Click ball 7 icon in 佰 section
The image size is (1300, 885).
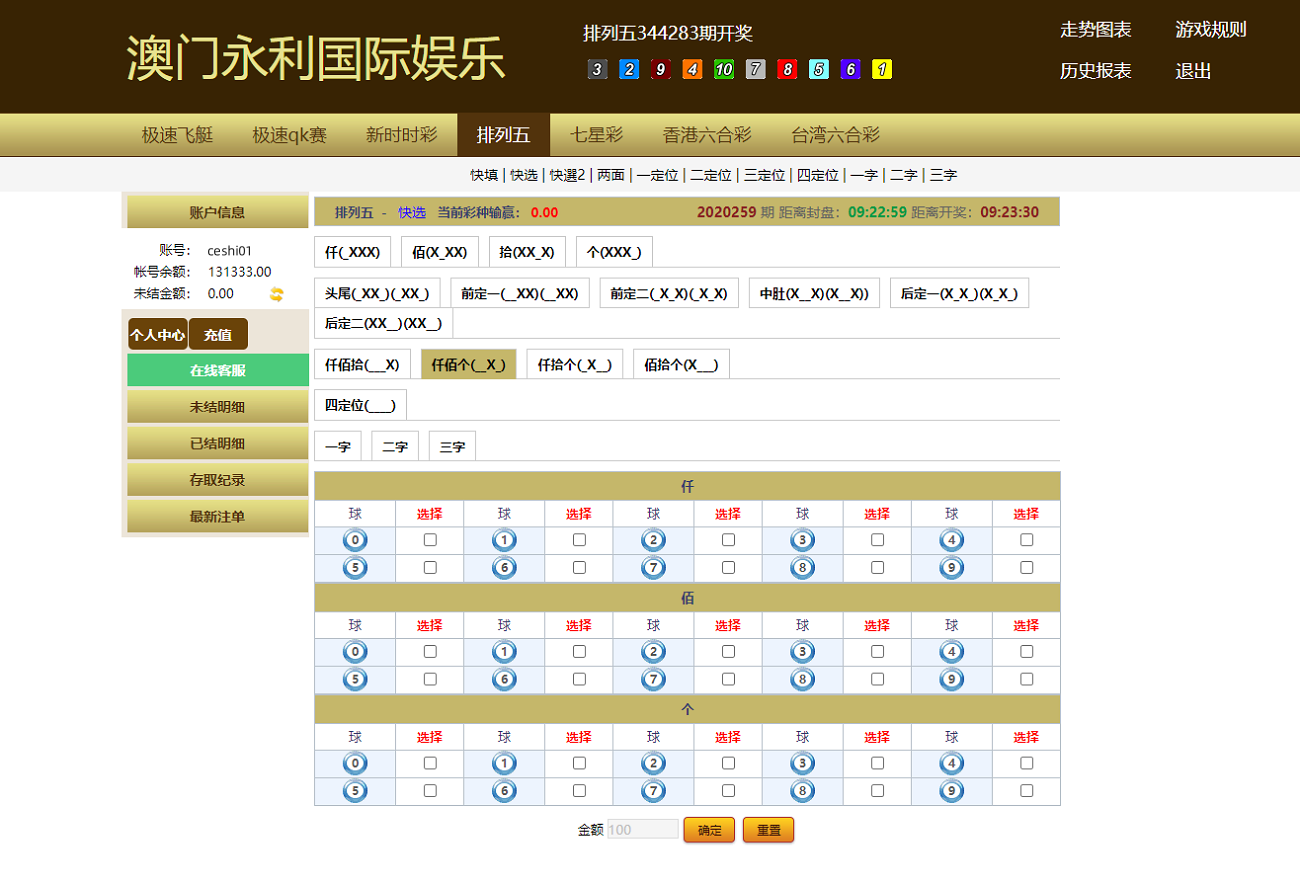pyautogui.click(x=653, y=679)
